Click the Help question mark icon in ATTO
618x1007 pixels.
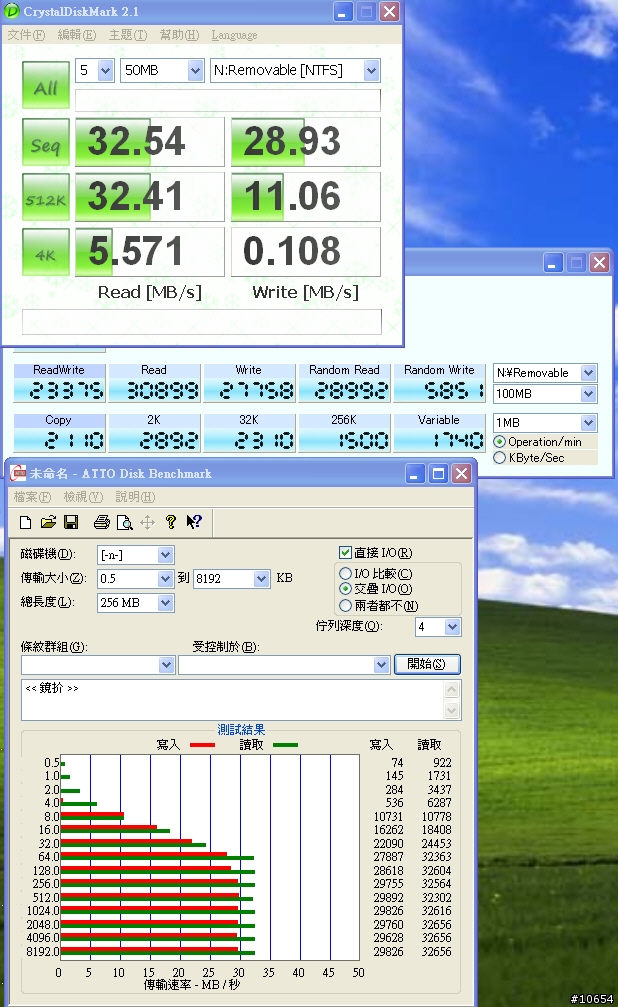(x=171, y=522)
